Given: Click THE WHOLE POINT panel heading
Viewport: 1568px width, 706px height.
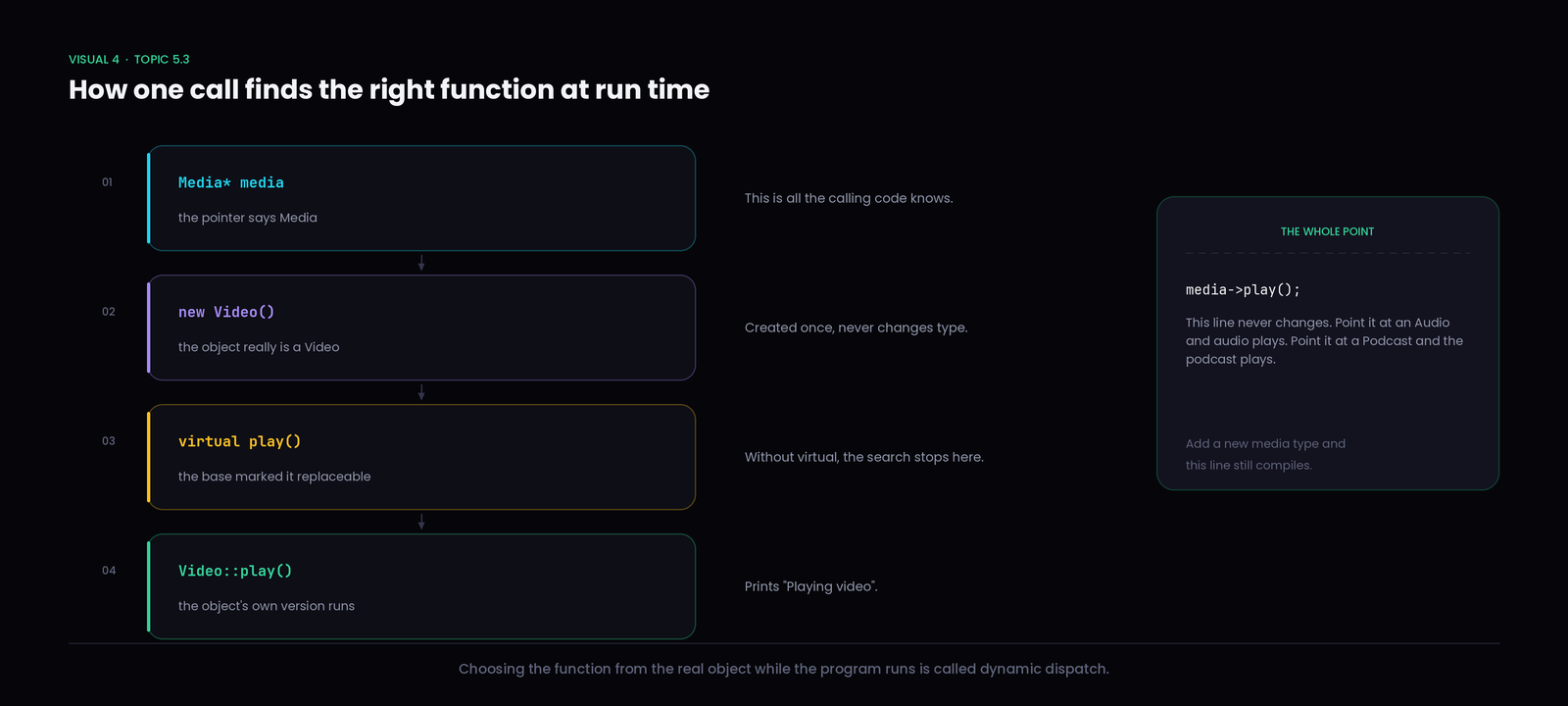Looking at the screenshot, I should (1328, 231).
